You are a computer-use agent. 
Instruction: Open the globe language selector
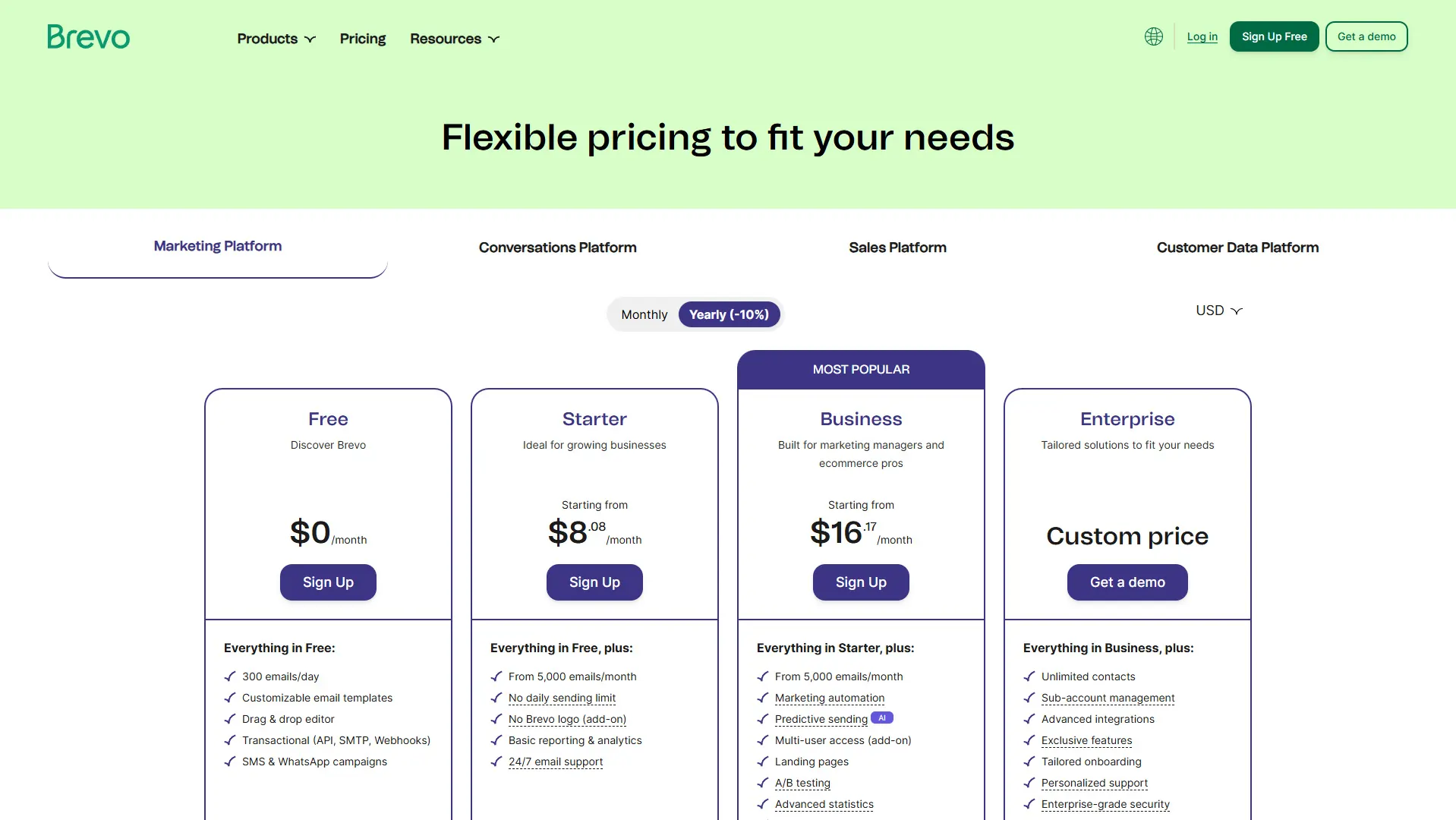[1153, 36]
